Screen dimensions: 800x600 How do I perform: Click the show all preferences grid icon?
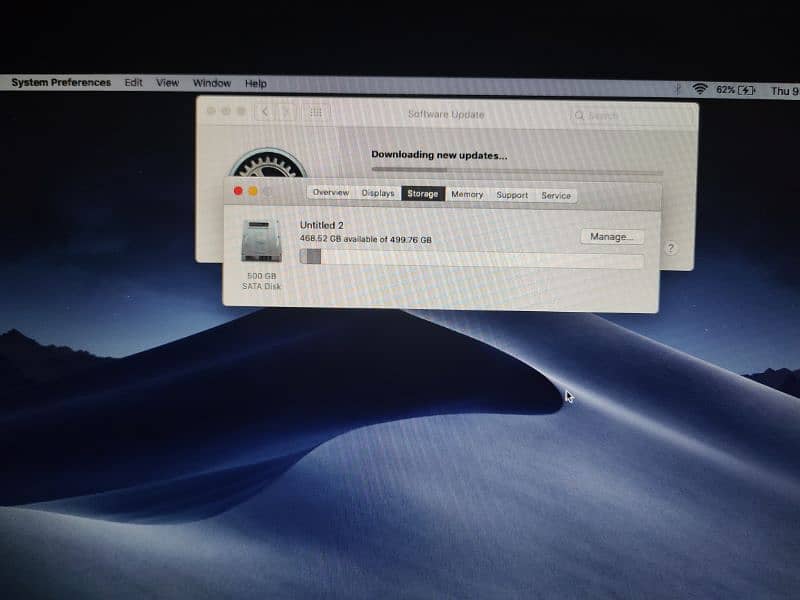[316, 113]
